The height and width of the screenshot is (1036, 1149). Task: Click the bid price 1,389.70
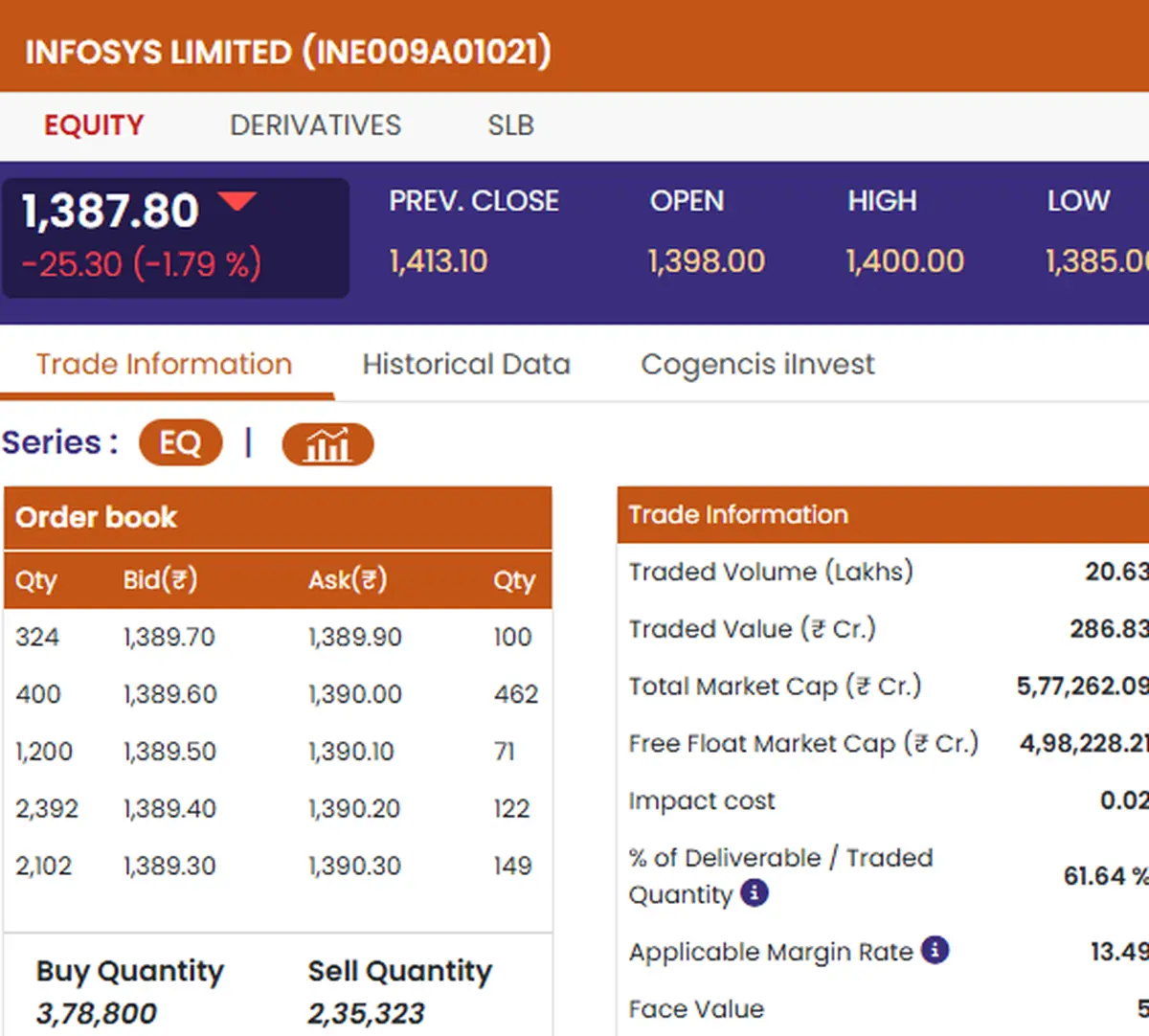[169, 637]
